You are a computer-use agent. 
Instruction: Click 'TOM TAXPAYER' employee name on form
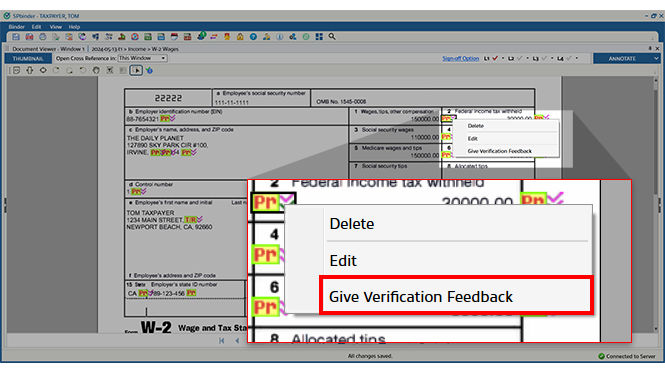[150, 213]
